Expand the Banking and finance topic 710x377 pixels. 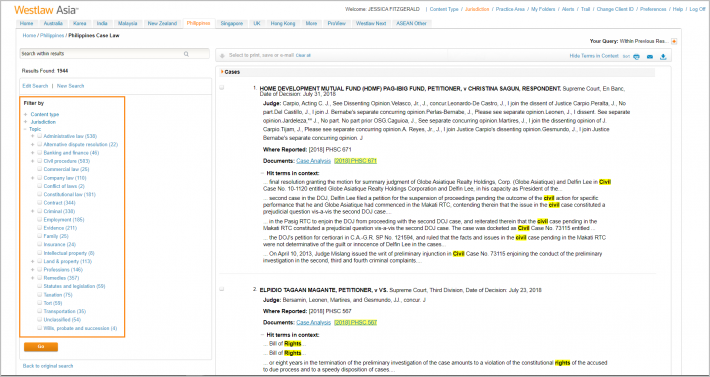coord(33,153)
